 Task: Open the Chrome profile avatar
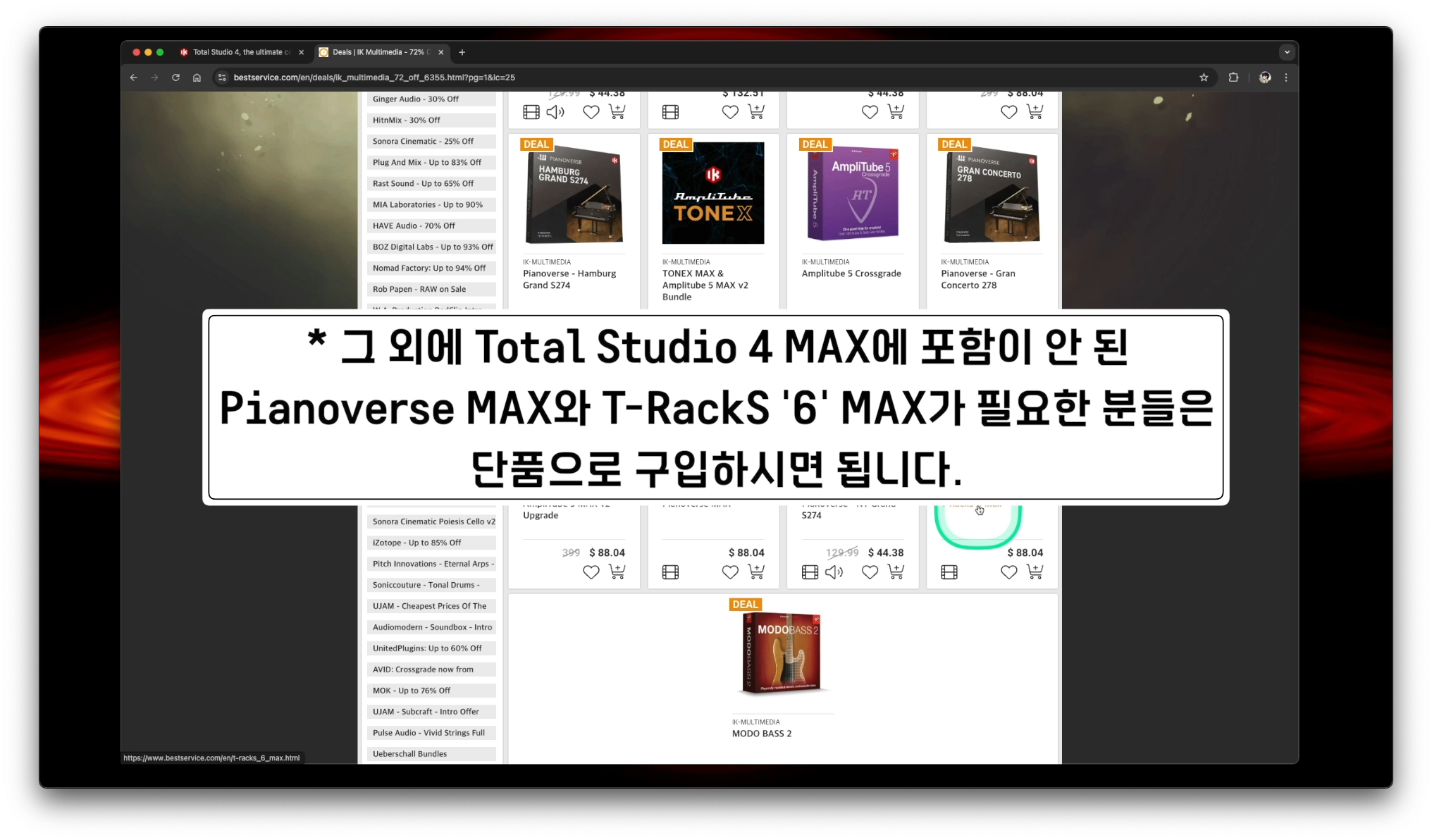coord(1265,78)
